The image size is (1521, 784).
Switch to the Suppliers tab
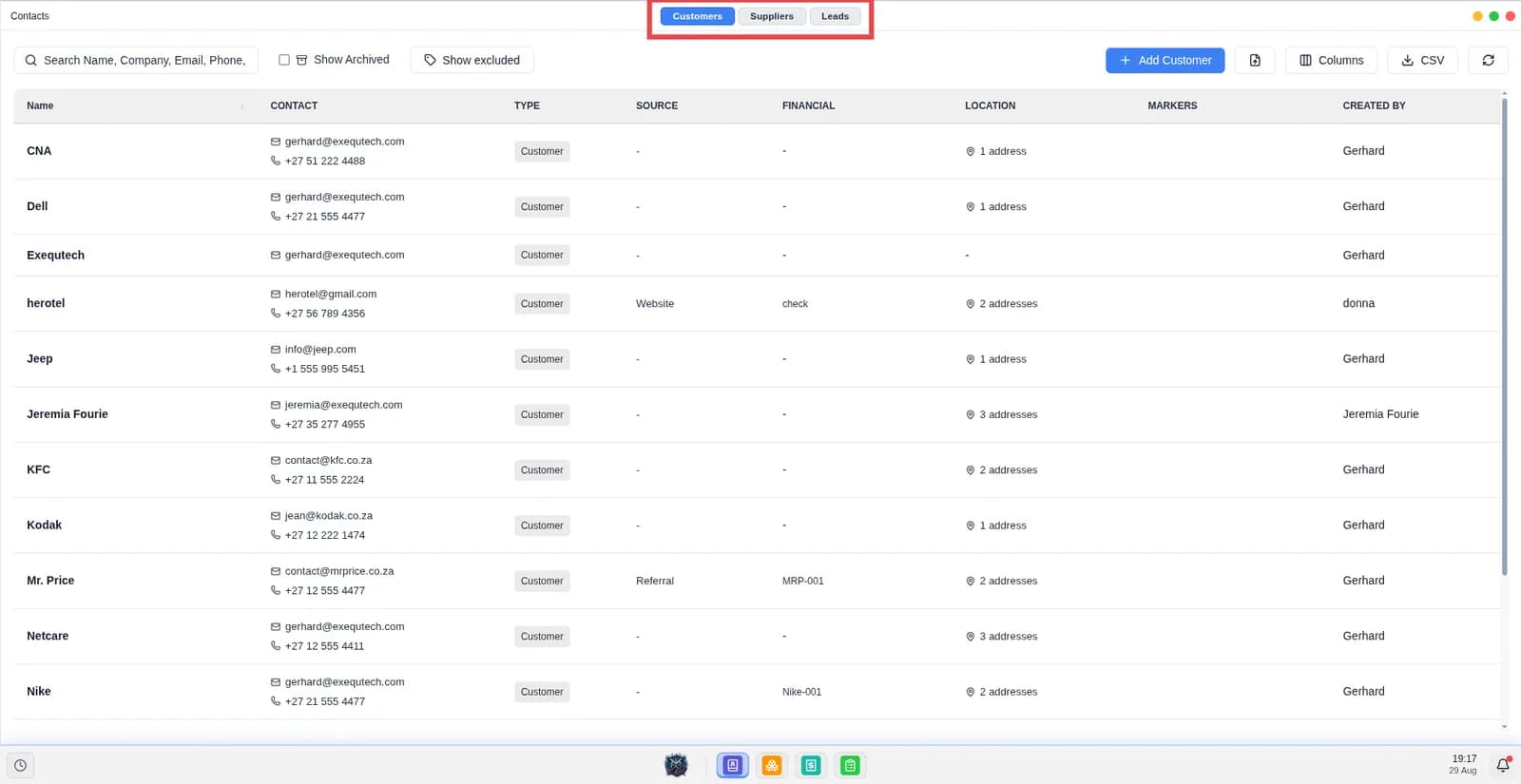coord(771,16)
